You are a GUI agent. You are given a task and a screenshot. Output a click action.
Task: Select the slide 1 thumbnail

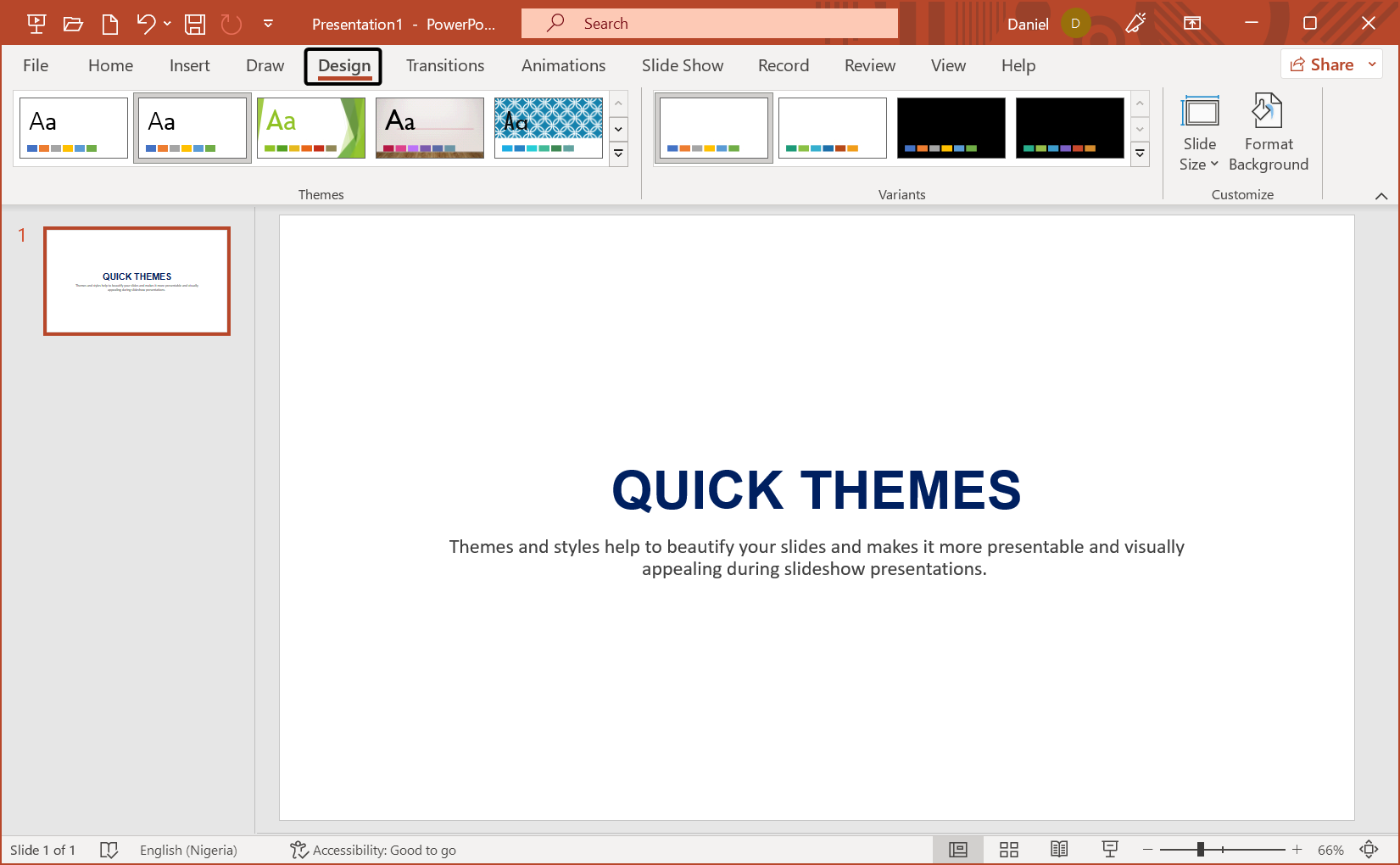click(x=137, y=281)
